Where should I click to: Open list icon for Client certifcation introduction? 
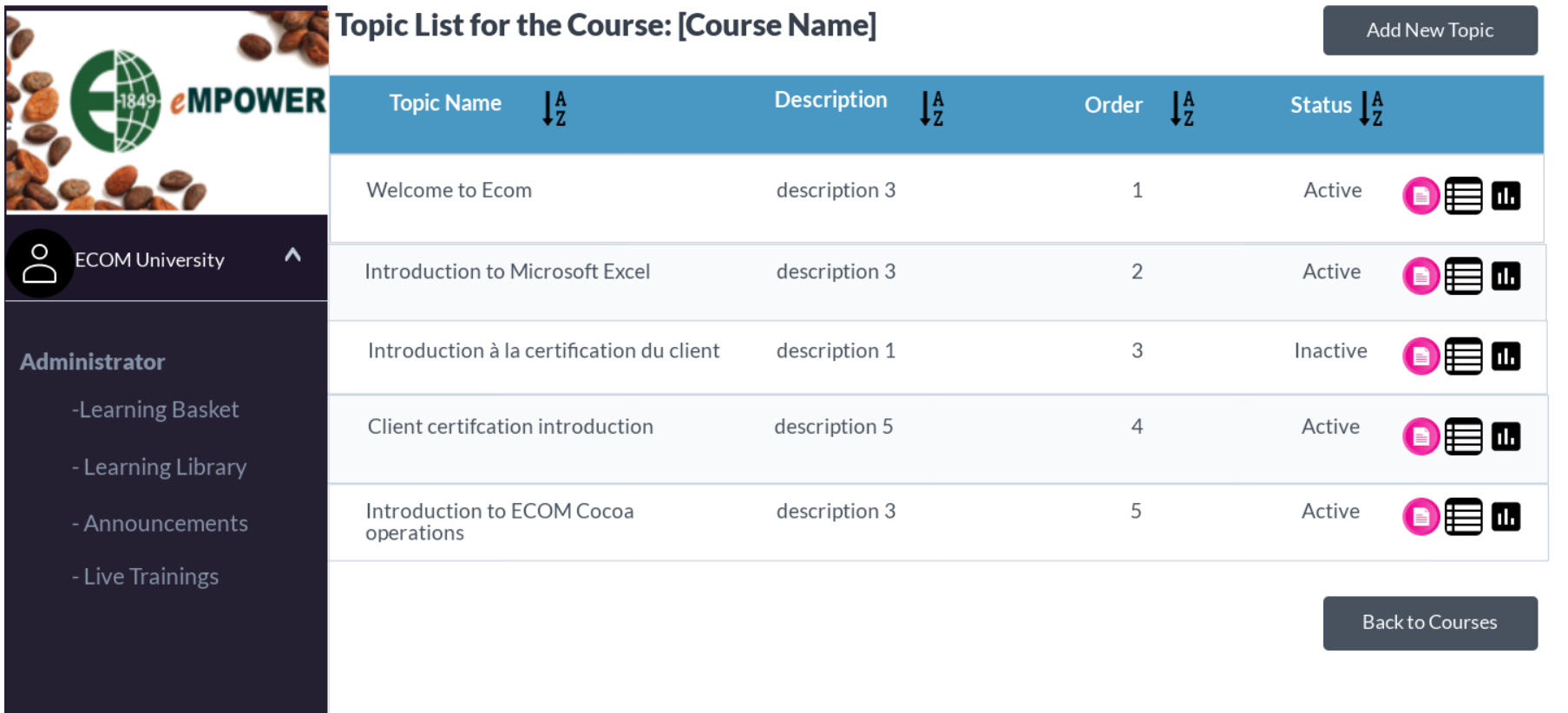(1463, 436)
